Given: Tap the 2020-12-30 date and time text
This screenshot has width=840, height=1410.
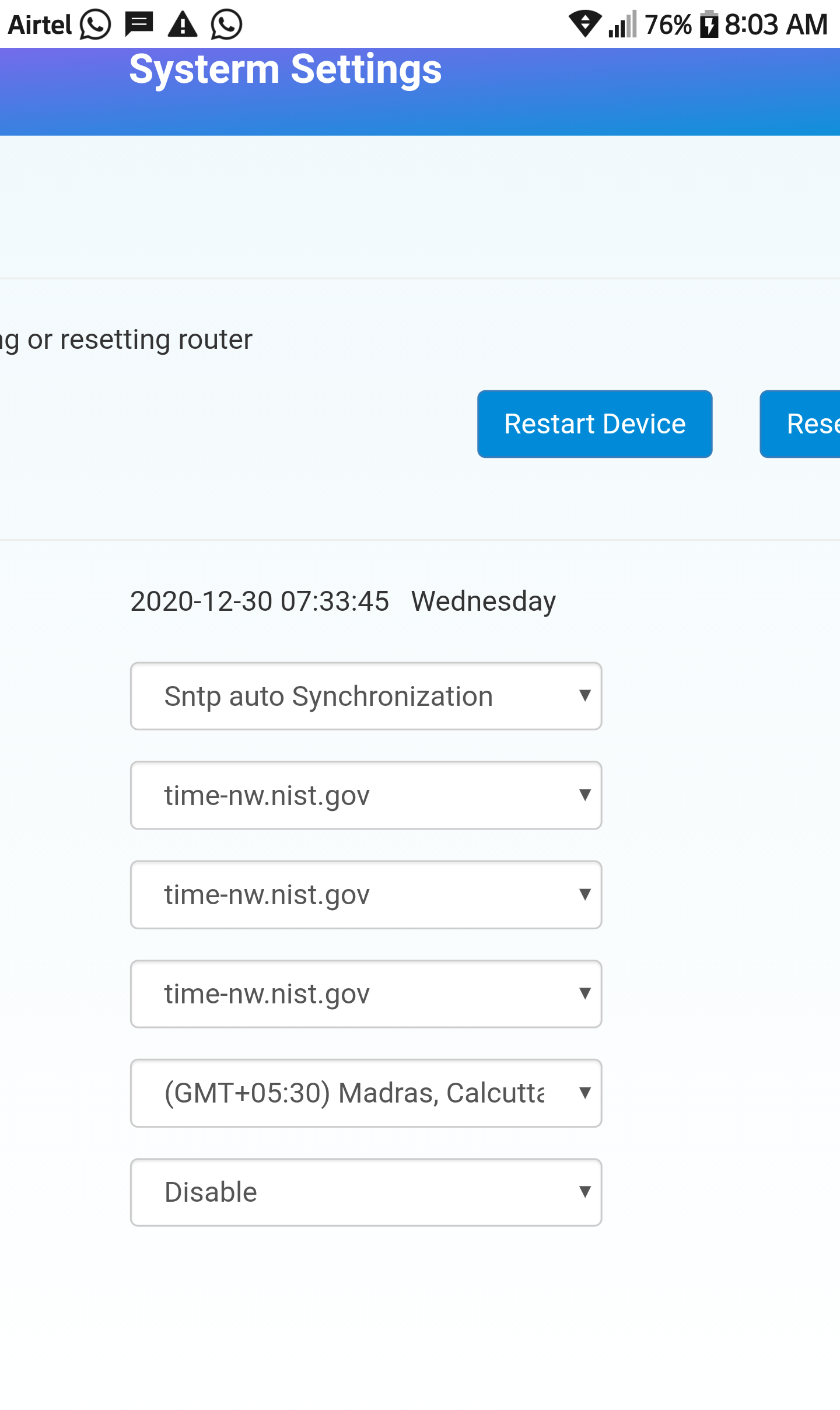Looking at the screenshot, I should point(260,601).
